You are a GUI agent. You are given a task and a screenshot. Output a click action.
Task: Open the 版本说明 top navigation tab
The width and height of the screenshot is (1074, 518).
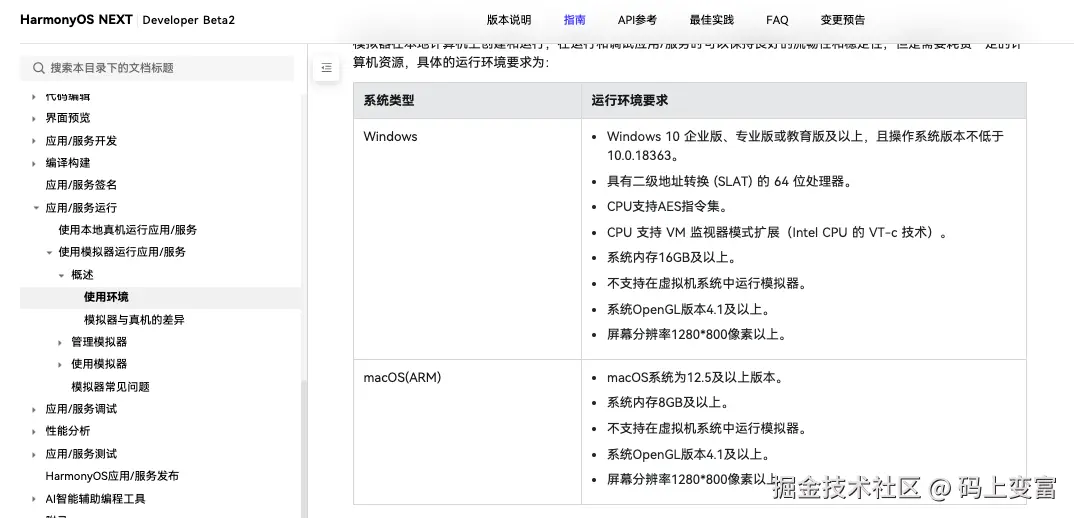(508, 20)
